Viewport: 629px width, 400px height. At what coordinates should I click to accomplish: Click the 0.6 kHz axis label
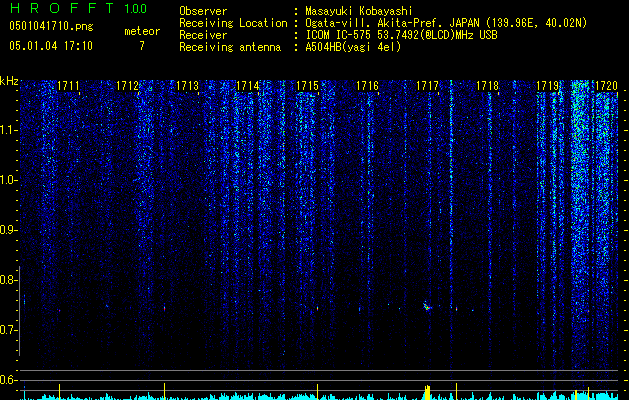9,380
